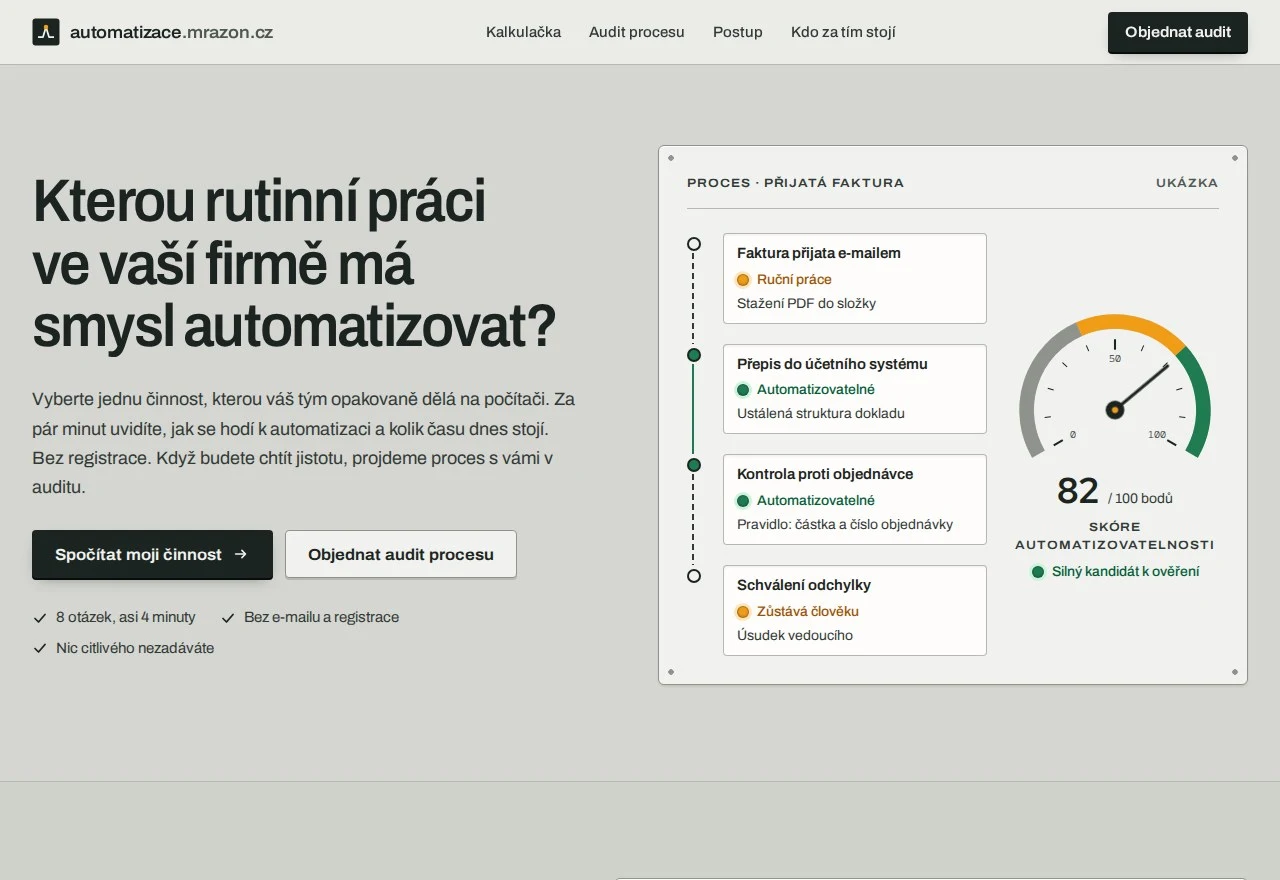Go to Audit procesu section
The image size is (1280, 880).
click(x=637, y=32)
